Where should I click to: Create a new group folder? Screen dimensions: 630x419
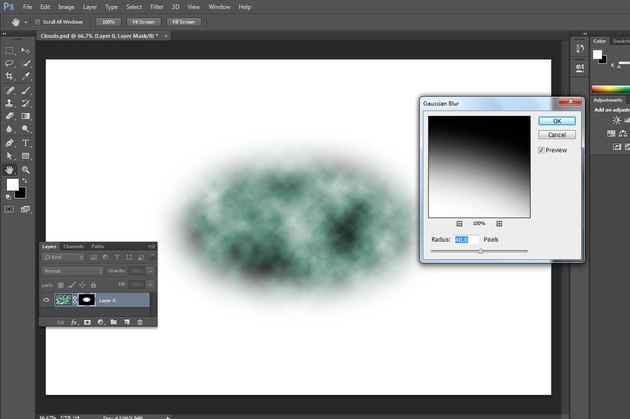[114, 322]
